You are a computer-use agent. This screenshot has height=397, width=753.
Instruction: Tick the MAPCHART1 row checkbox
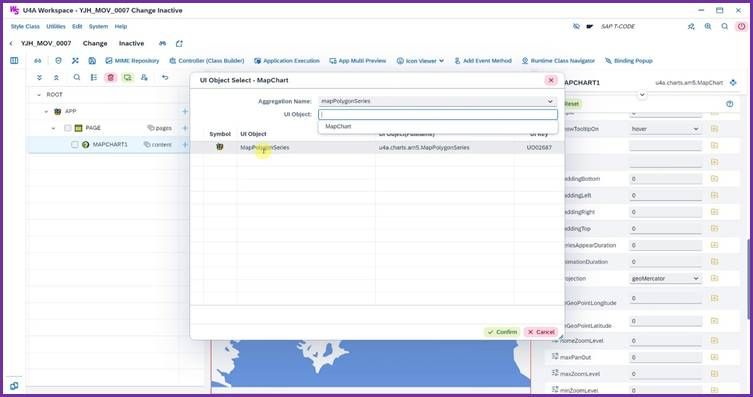tap(74, 144)
